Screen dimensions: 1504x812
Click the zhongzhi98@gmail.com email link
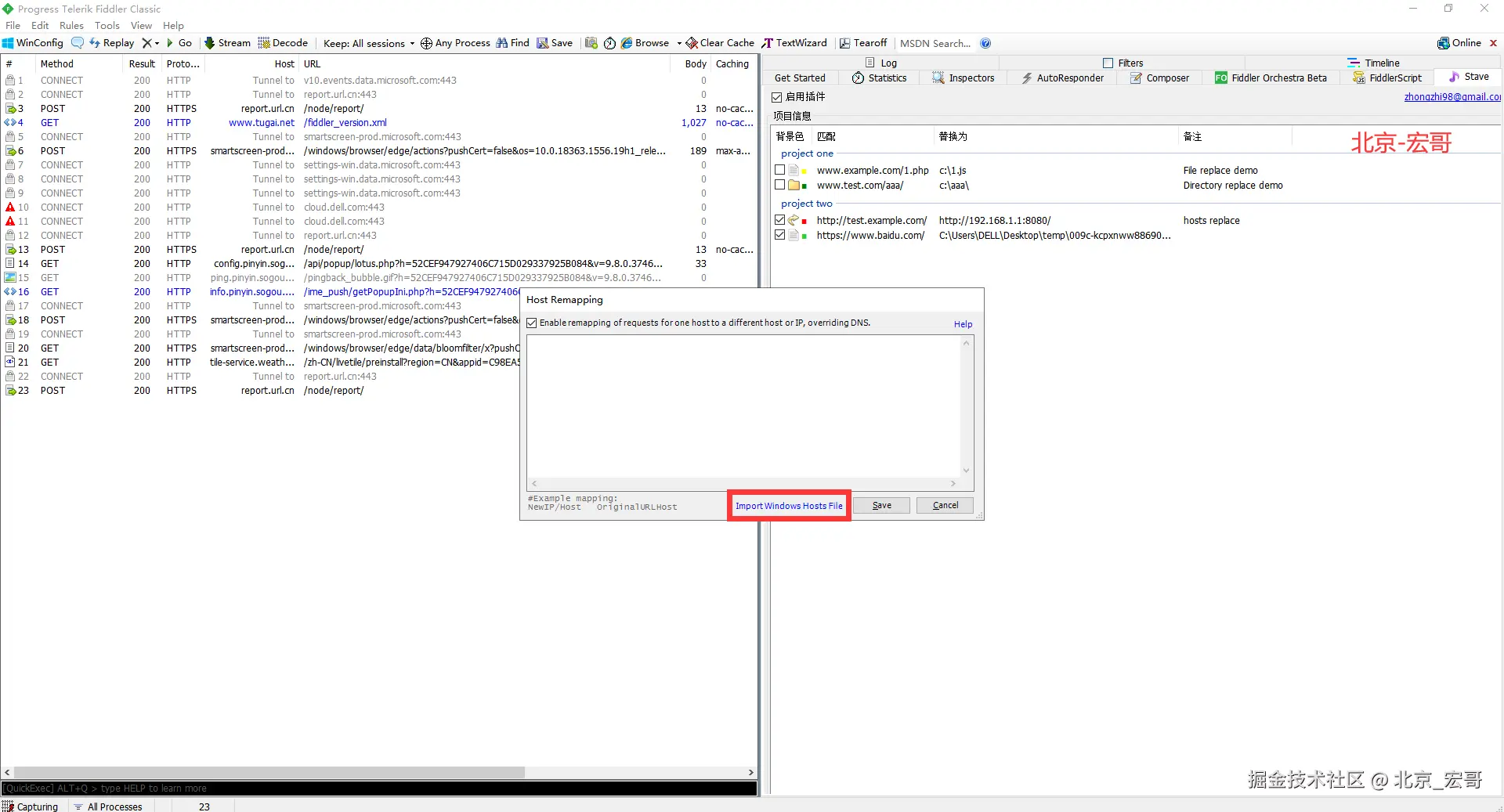pyautogui.click(x=1452, y=97)
